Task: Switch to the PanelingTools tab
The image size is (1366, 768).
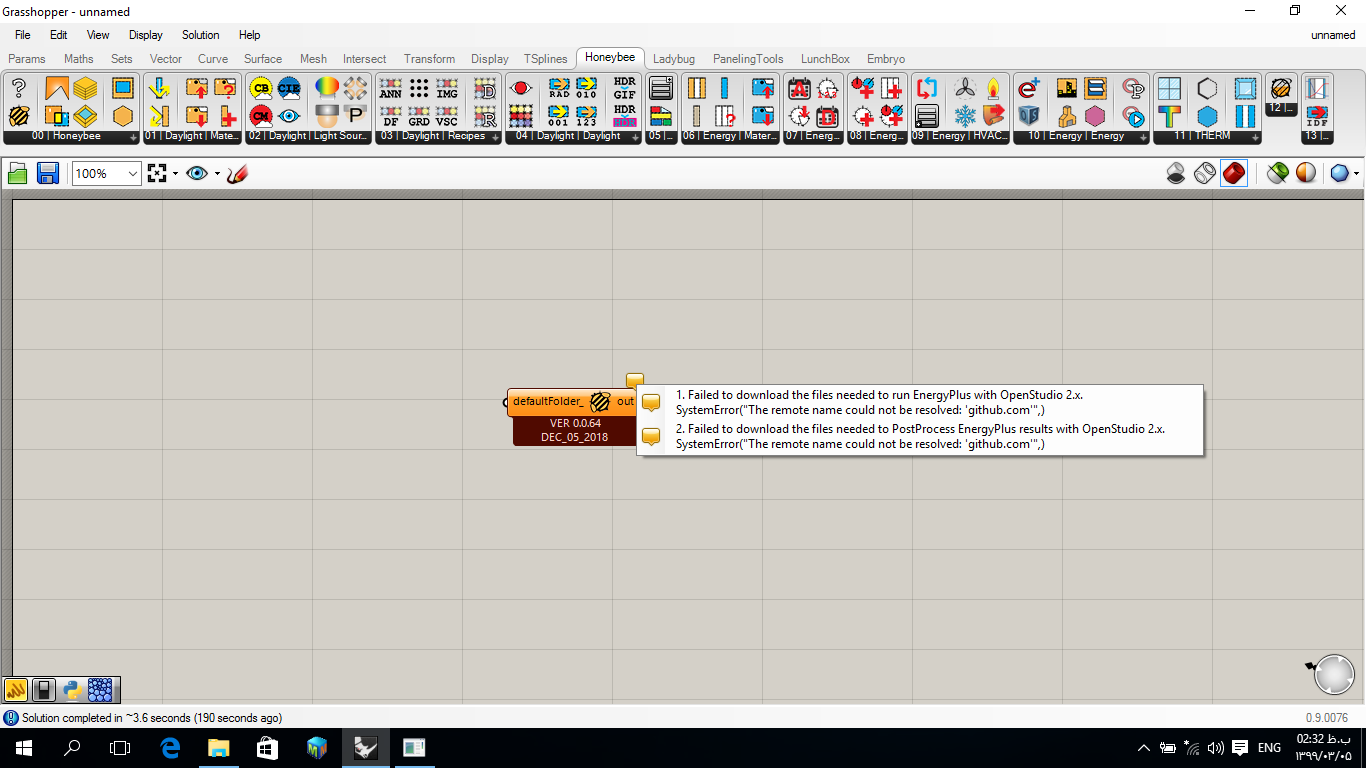Action: tap(748, 59)
